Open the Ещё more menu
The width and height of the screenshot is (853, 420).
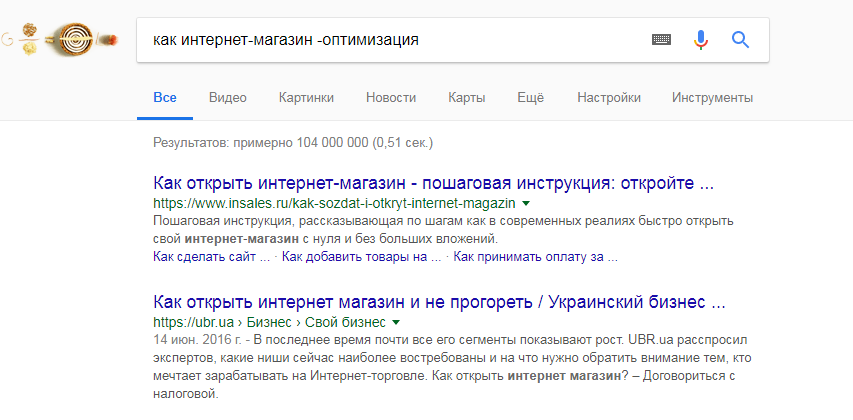530,98
